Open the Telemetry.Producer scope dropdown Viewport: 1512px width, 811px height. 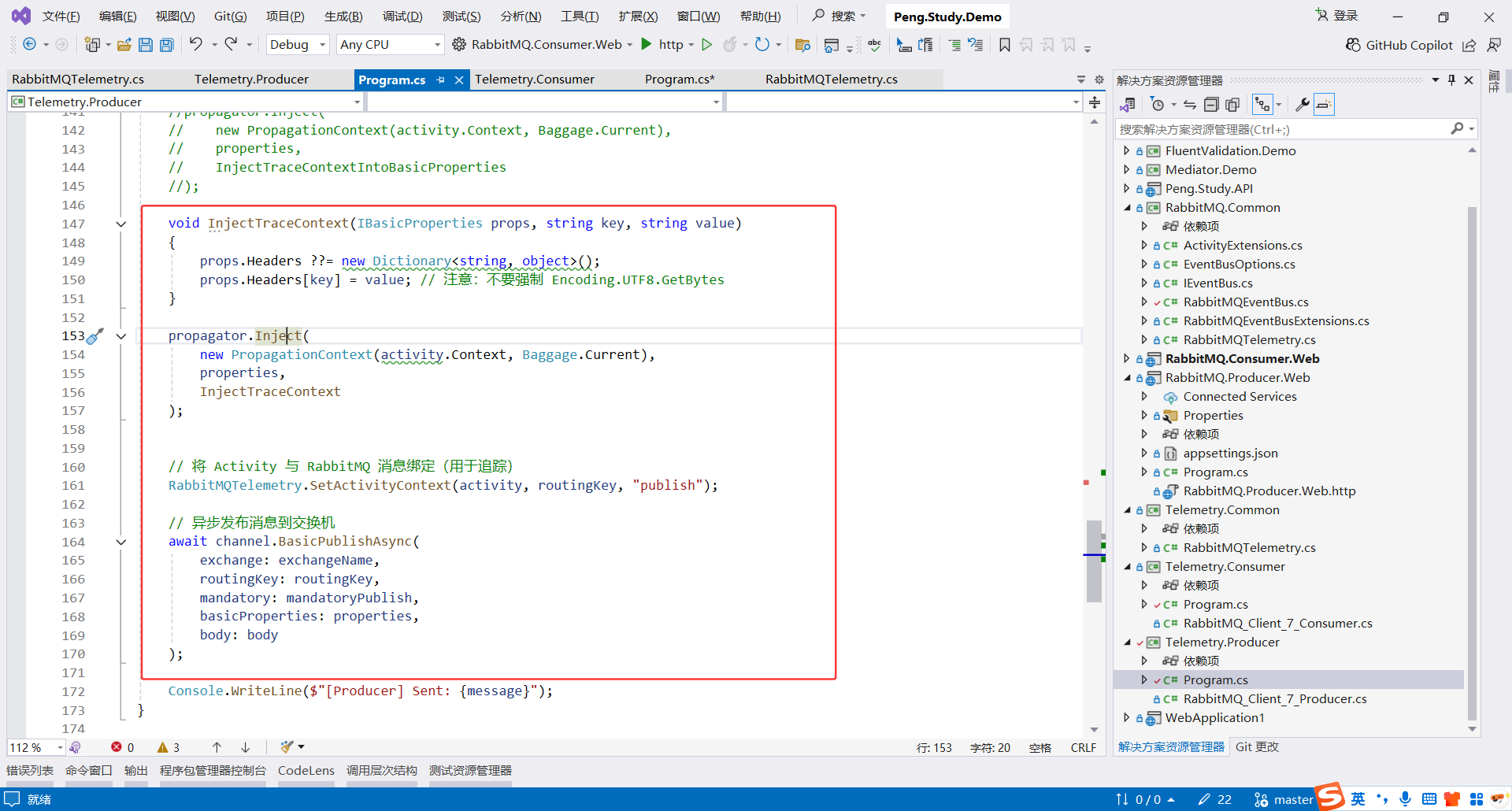coord(186,102)
